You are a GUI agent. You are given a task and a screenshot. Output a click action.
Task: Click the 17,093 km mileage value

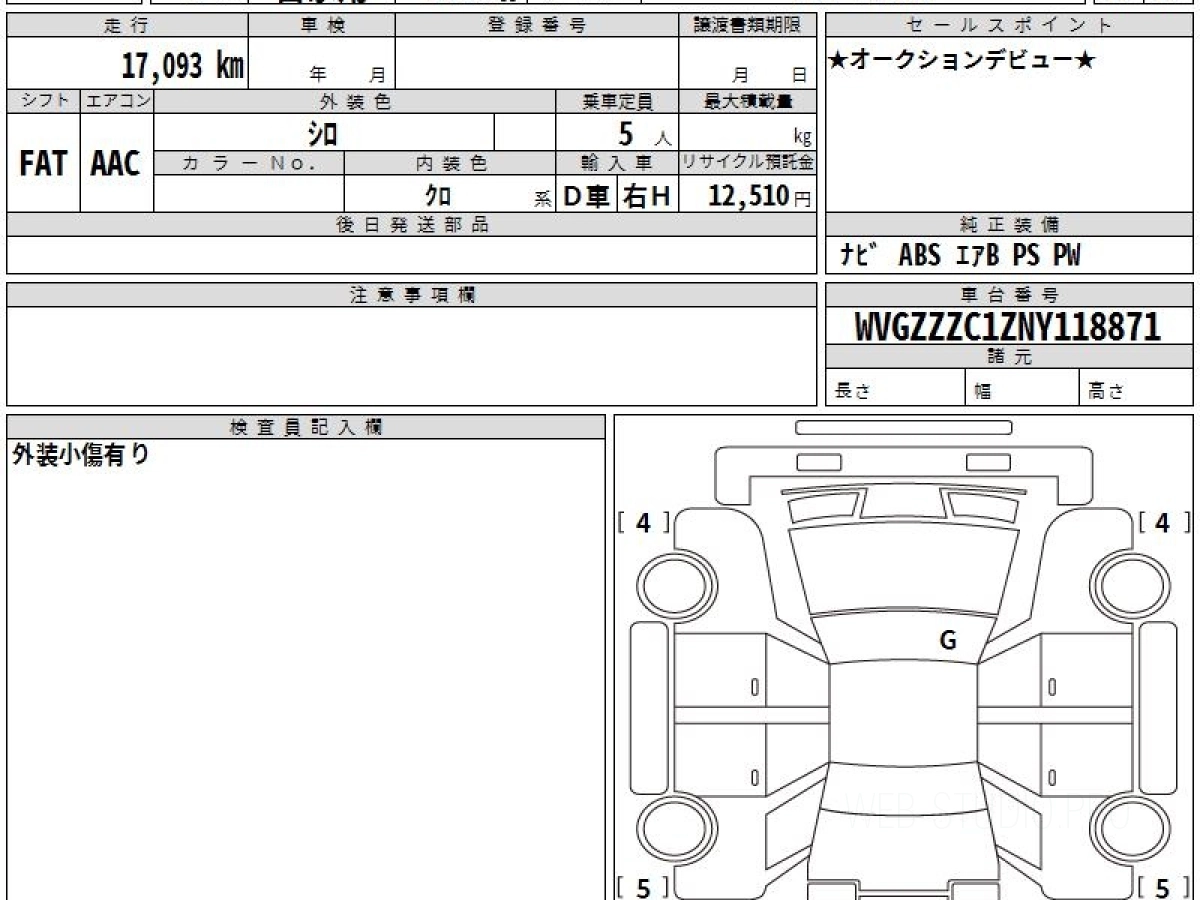(x=183, y=66)
